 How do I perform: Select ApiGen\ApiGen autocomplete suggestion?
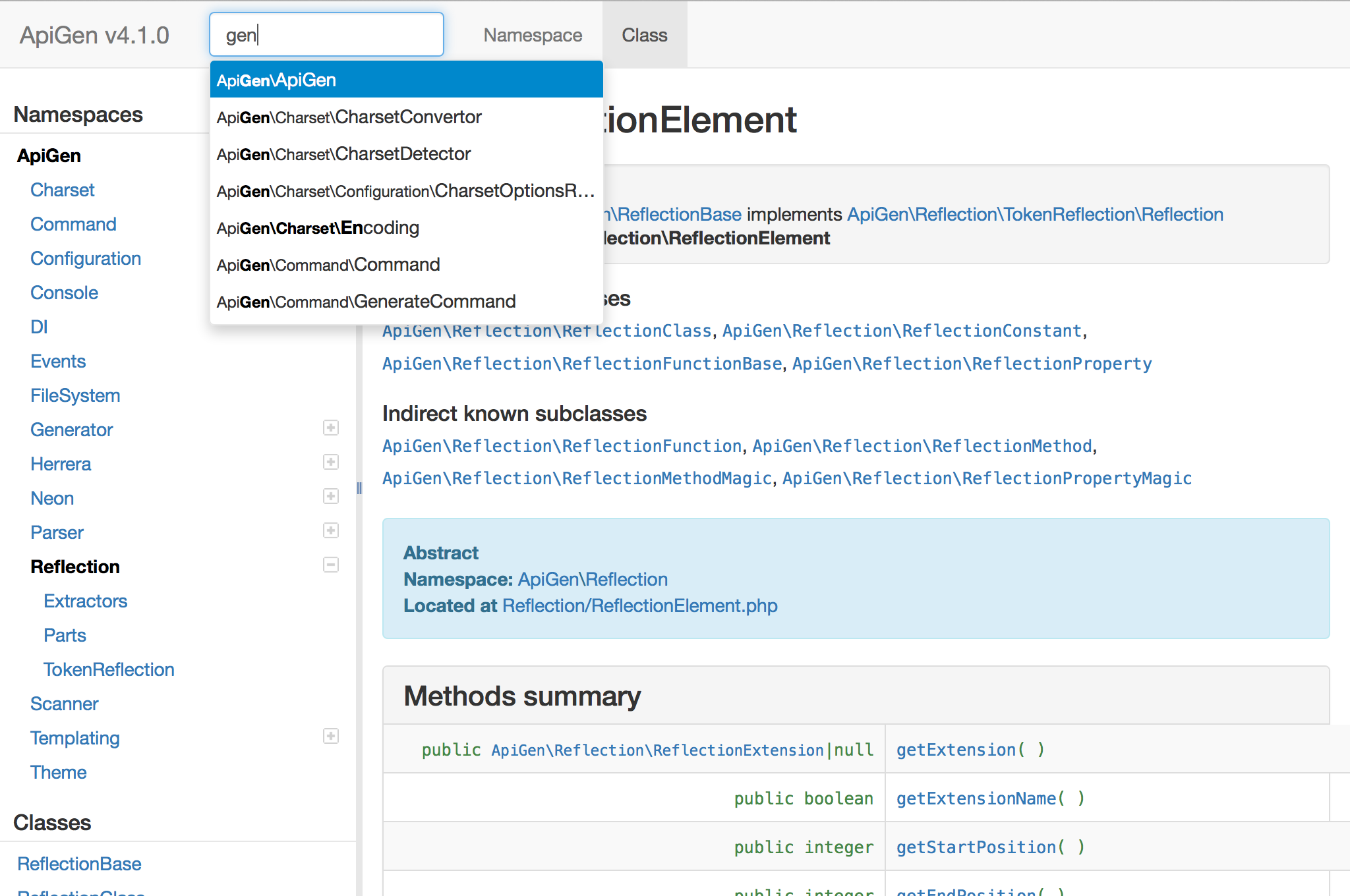point(406,80)
